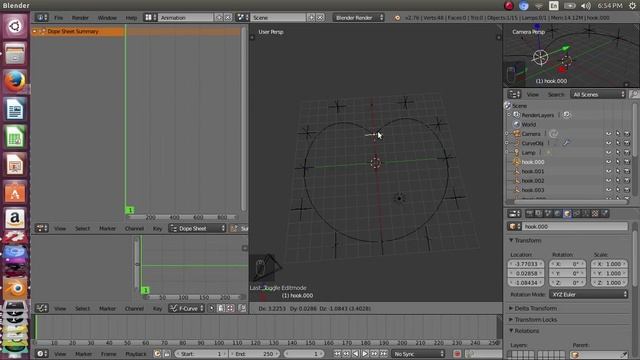Toggle visibility eye for Camera
Screen dimensions: 640x360
click(x=609, y=134)
